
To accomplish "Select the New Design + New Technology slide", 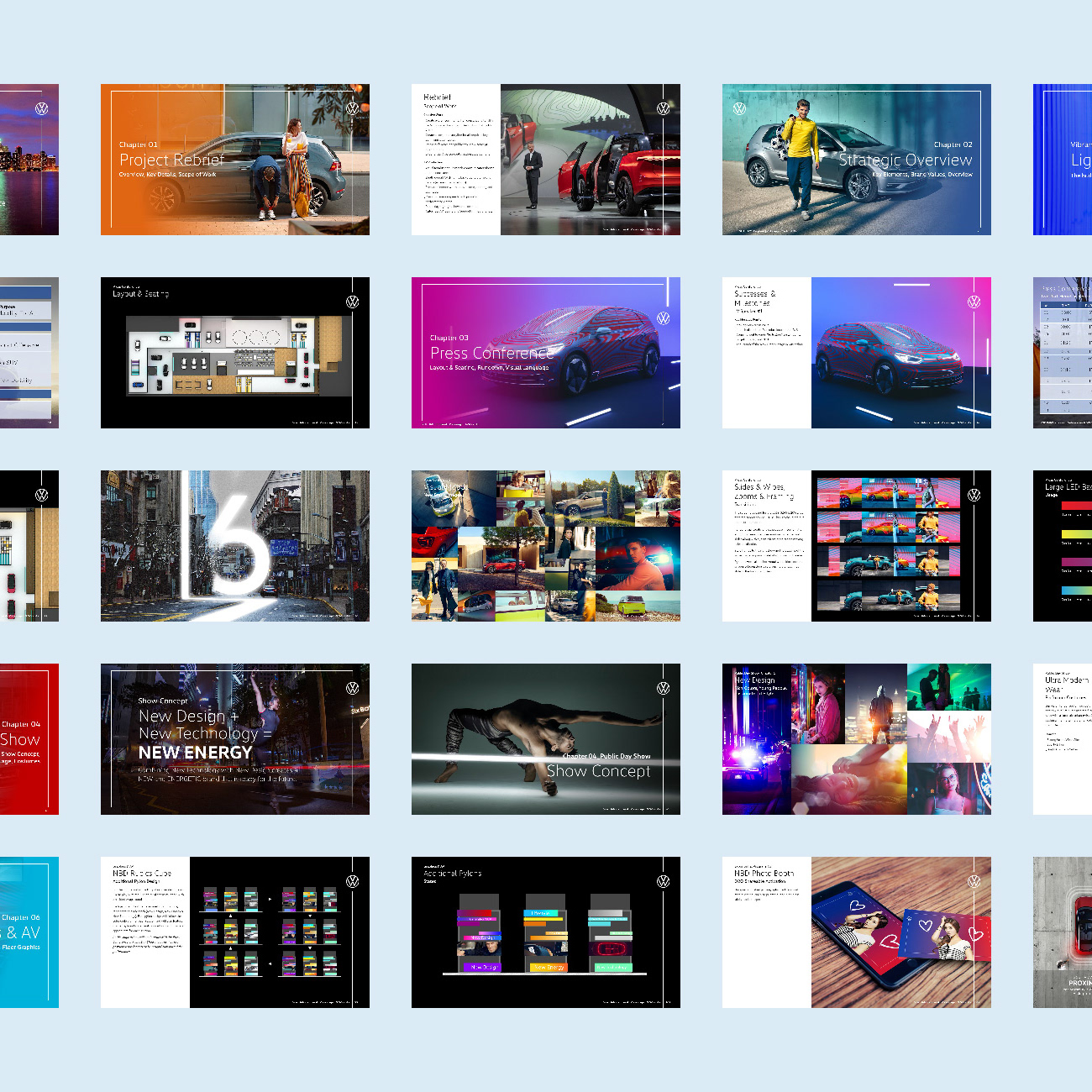I will pos(235,739).
